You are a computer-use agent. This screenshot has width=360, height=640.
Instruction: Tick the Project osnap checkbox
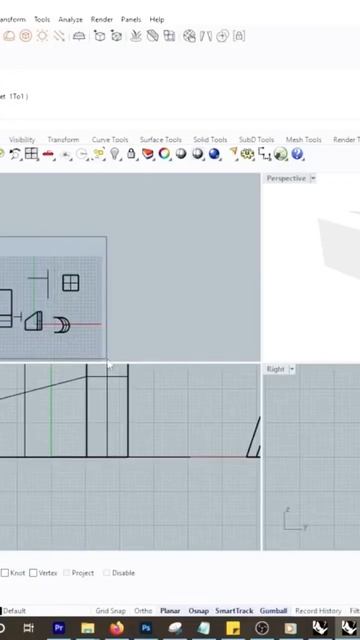(67, 573)
